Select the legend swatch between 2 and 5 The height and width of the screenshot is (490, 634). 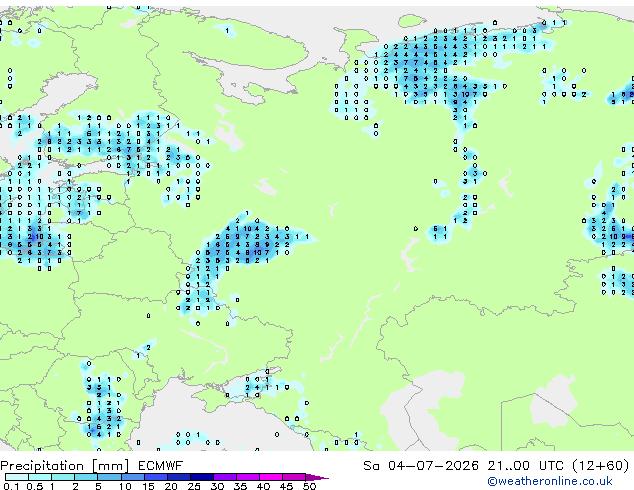(86, 477)
